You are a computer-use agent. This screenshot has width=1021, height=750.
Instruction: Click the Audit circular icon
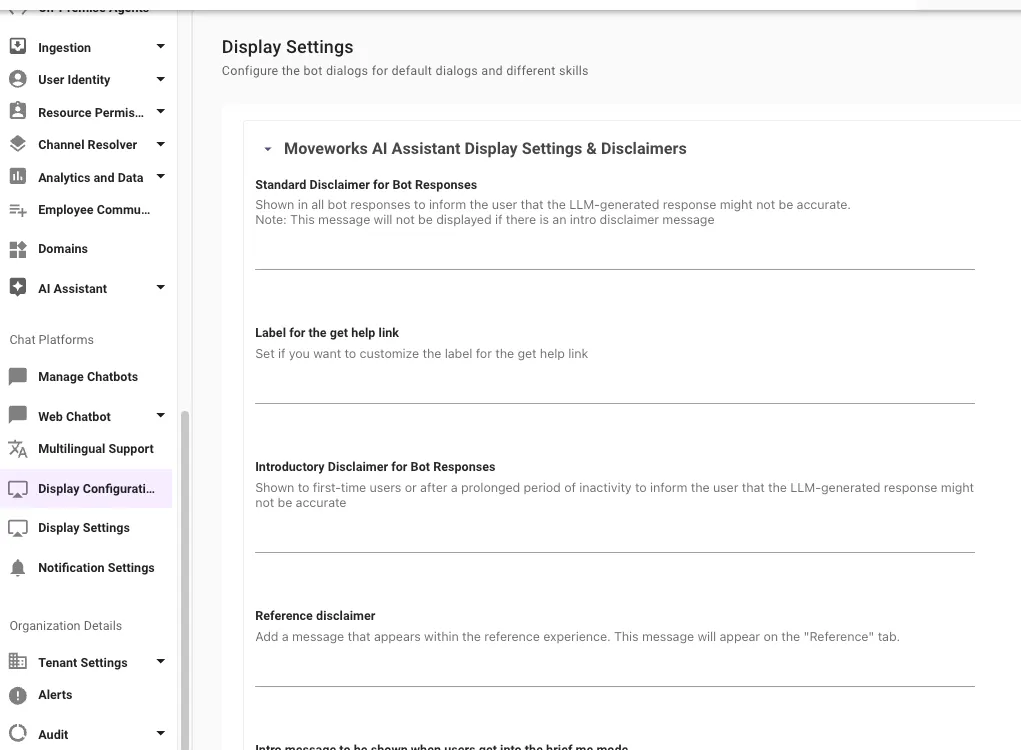coord(18,734)
